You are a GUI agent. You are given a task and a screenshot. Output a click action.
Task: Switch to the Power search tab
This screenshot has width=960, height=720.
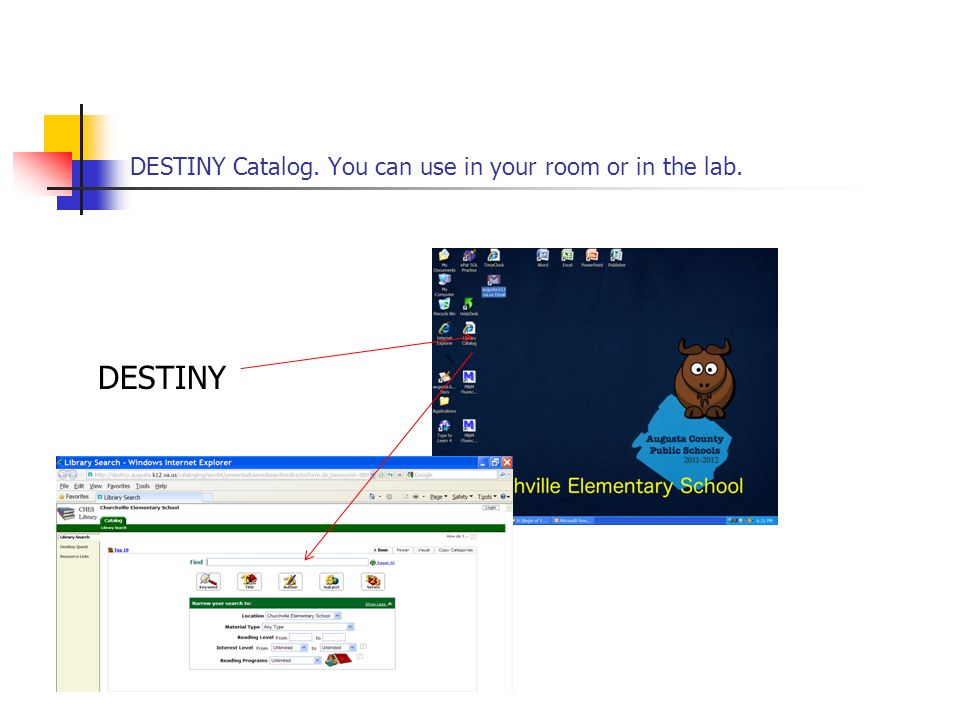click(403, 550)
